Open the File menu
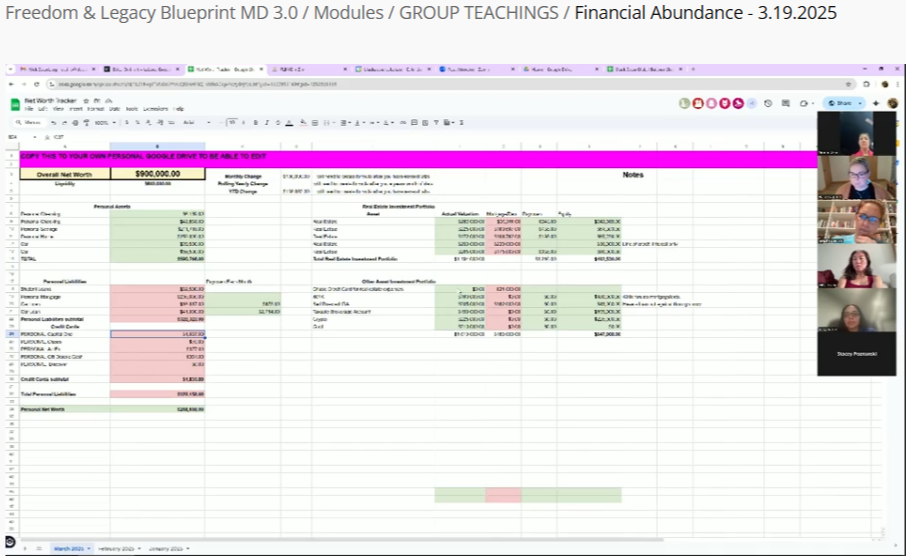 click(x=29, y=109)
